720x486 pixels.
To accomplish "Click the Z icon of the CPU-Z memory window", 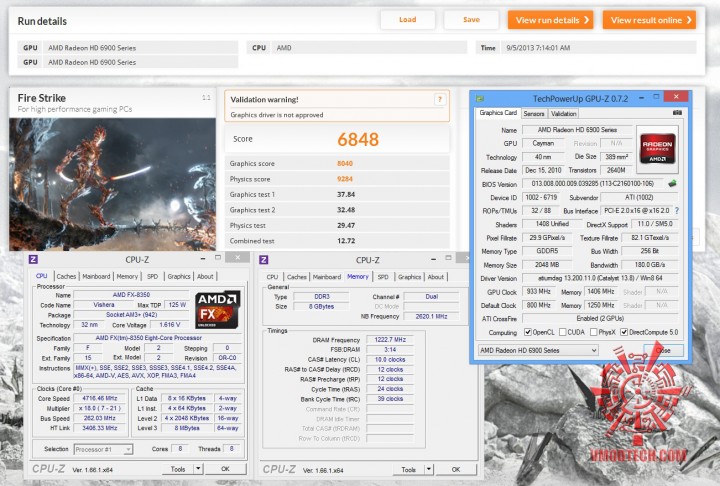I will [264, 260].
